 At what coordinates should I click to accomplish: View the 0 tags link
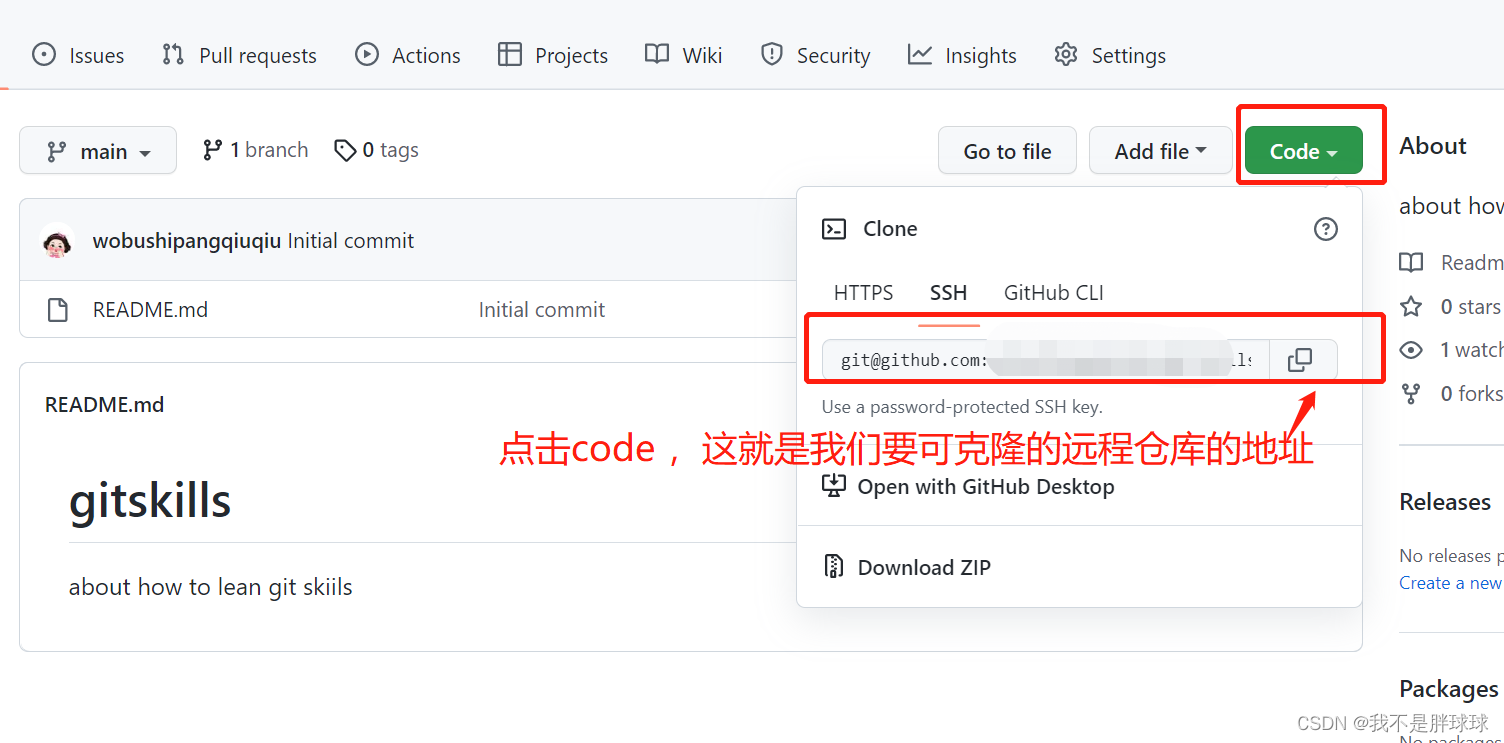tap(376, 150)
